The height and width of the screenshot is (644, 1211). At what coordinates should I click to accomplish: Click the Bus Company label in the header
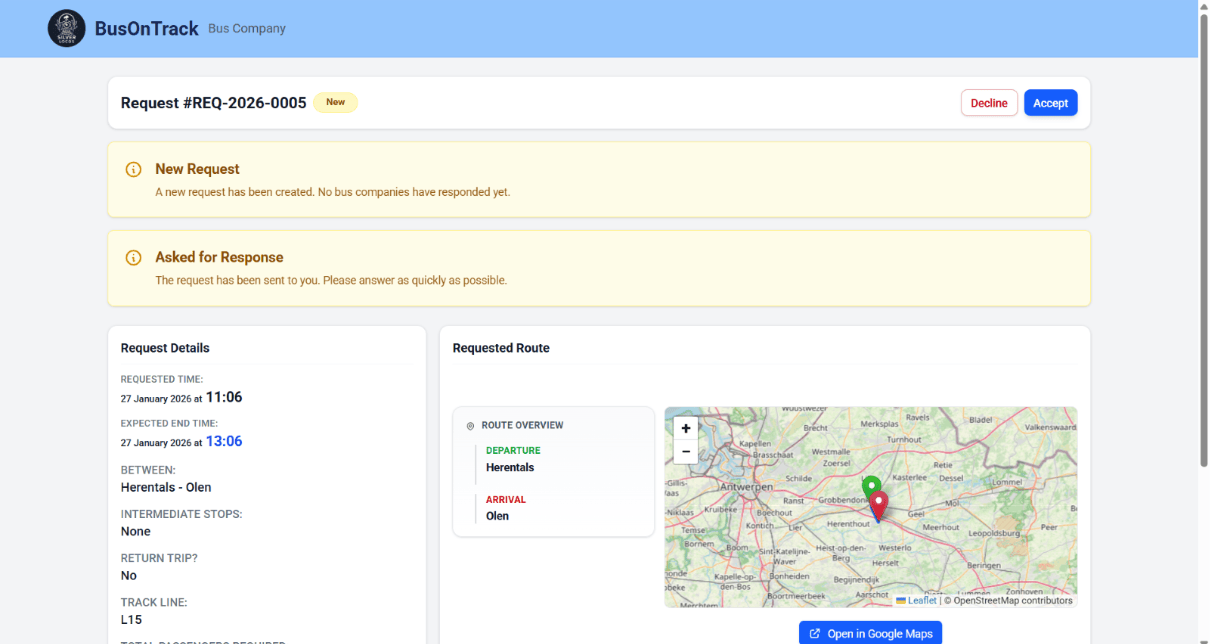click(247, 29)
